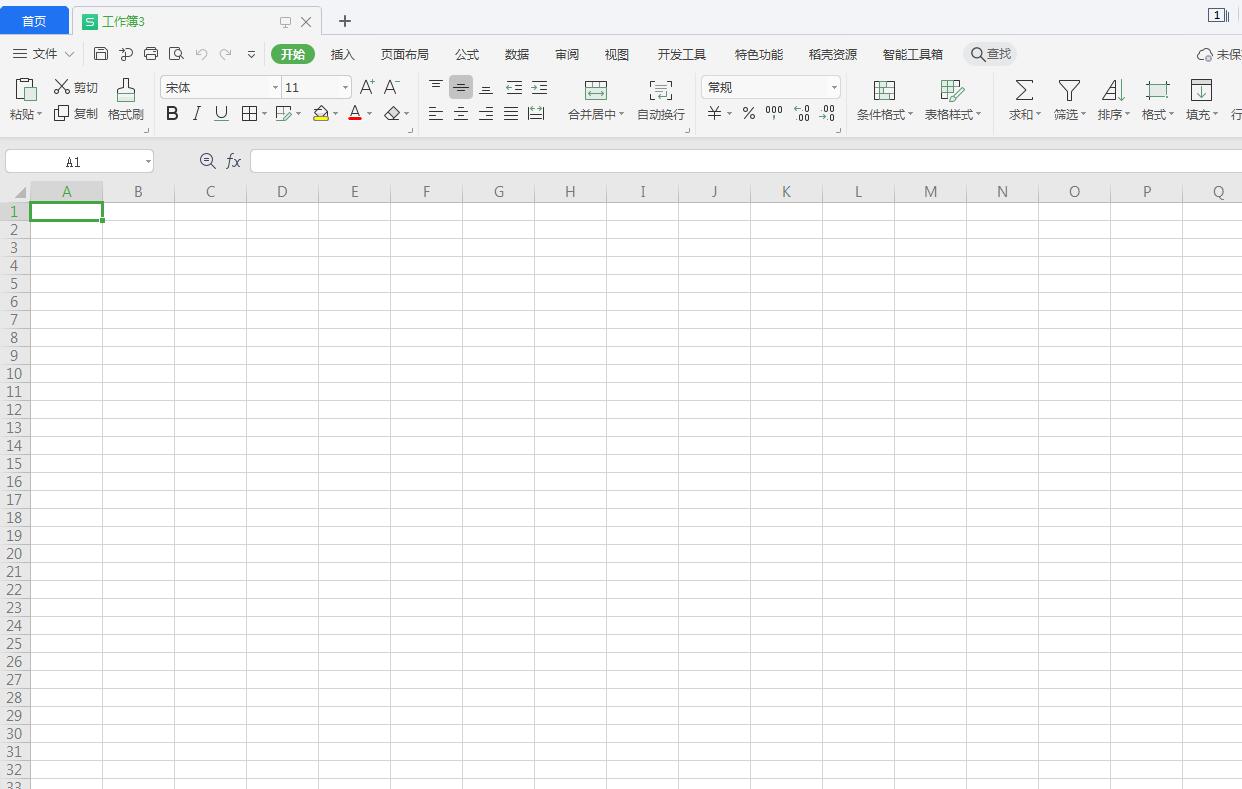Apply red font color A
The width and height of the screenshot is (1242, 789).
point(355,114)
